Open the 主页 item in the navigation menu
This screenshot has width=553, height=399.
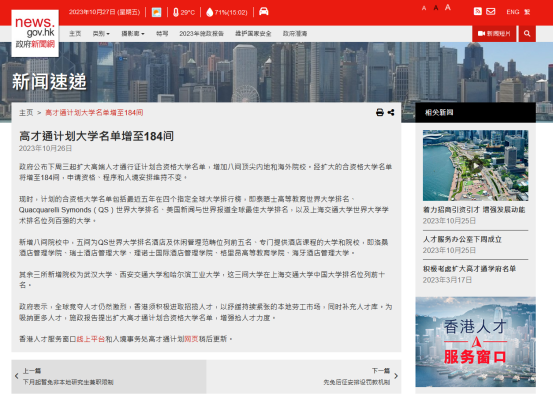[x=75, y=34]
